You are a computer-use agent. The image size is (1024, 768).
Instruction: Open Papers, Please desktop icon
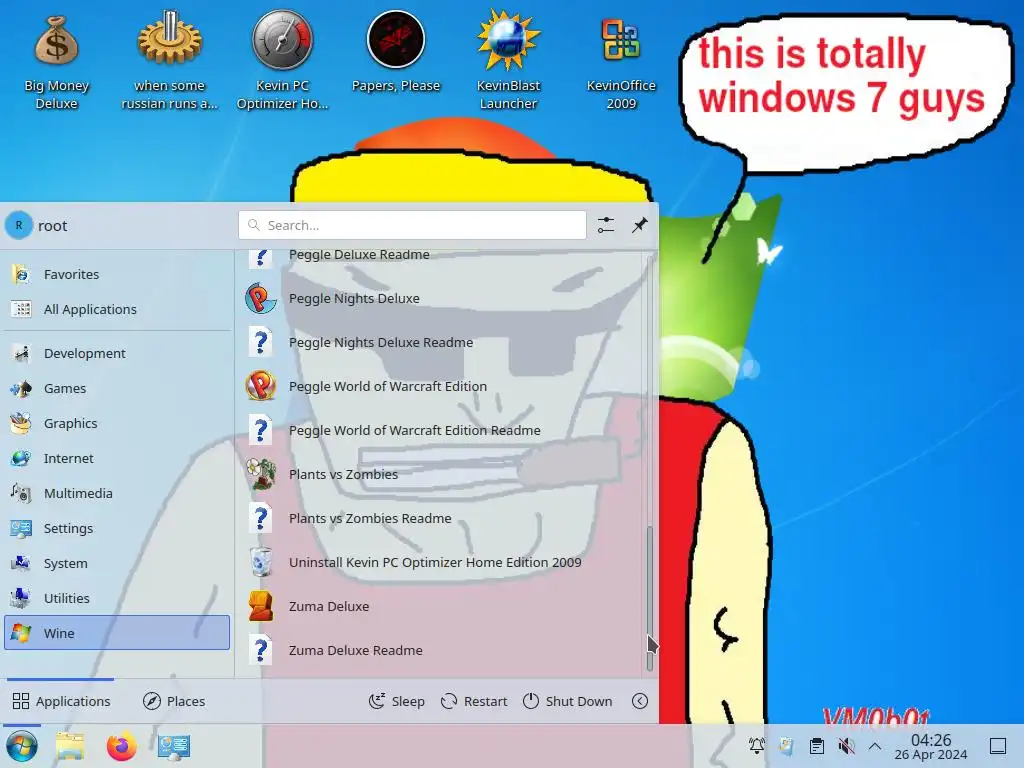coord(396,52)
